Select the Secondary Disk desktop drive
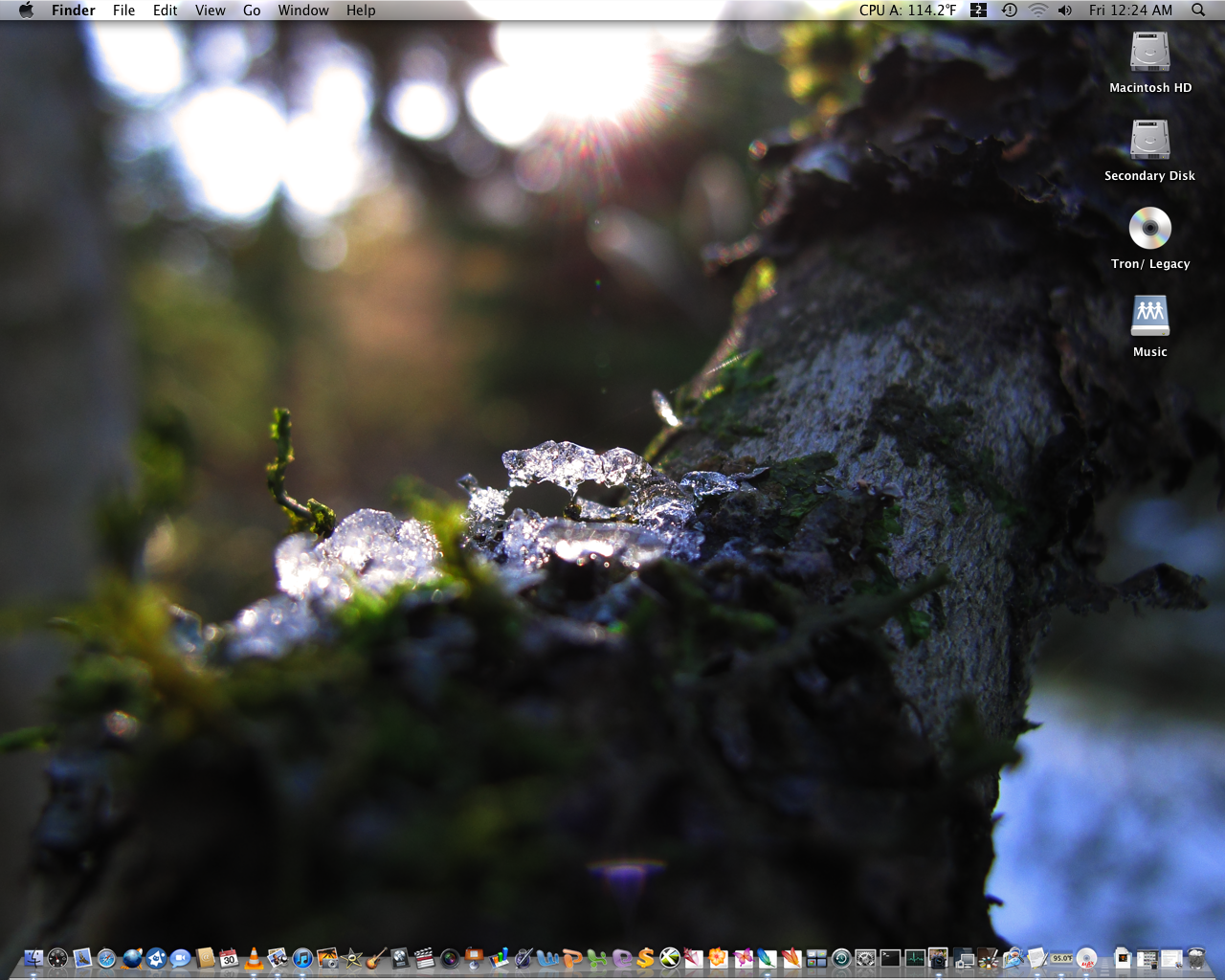Screen dimensions: 1225x980 [x=1150, y=150]
